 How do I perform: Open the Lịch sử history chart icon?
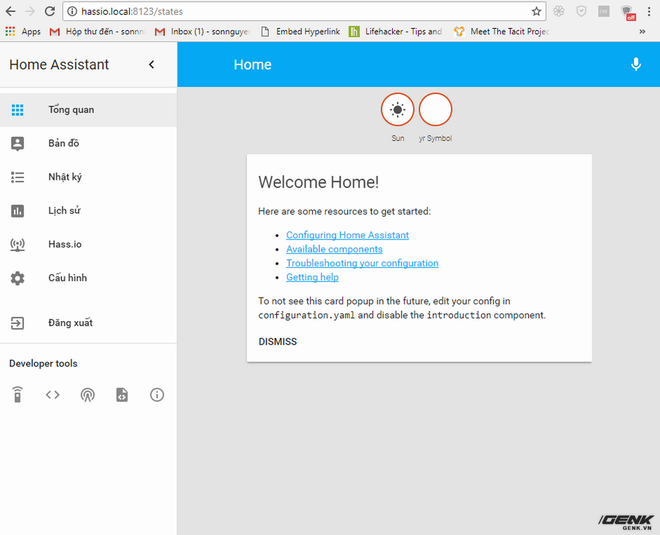17,211
